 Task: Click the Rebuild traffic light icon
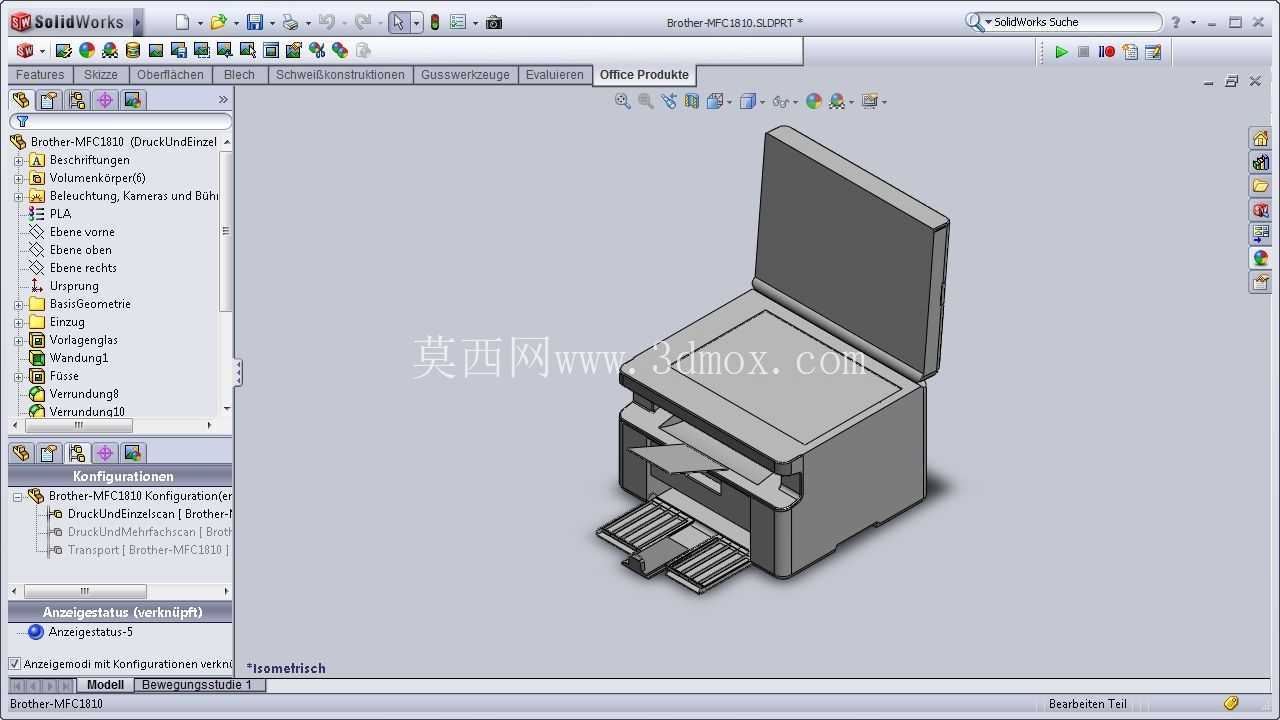click(435, 22)
